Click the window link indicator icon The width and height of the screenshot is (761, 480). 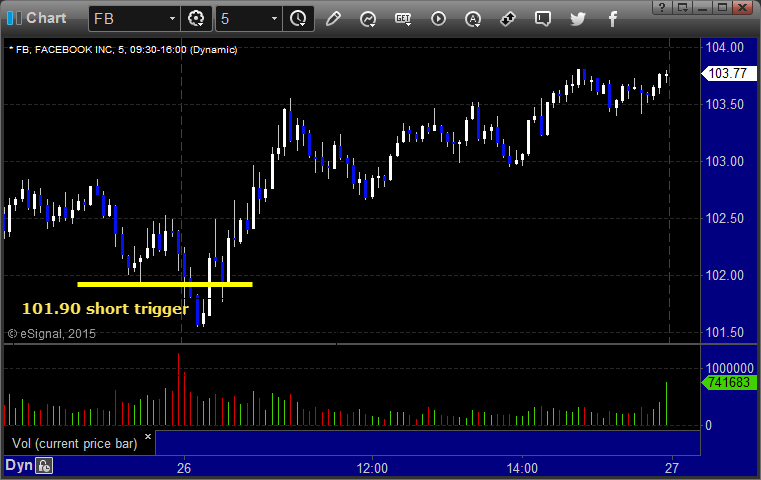point(15,18)
